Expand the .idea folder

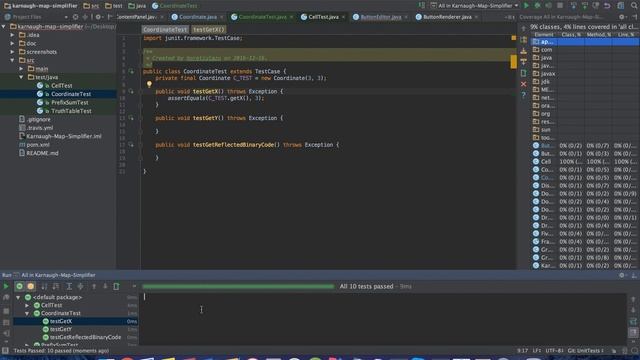click(12, 35)
